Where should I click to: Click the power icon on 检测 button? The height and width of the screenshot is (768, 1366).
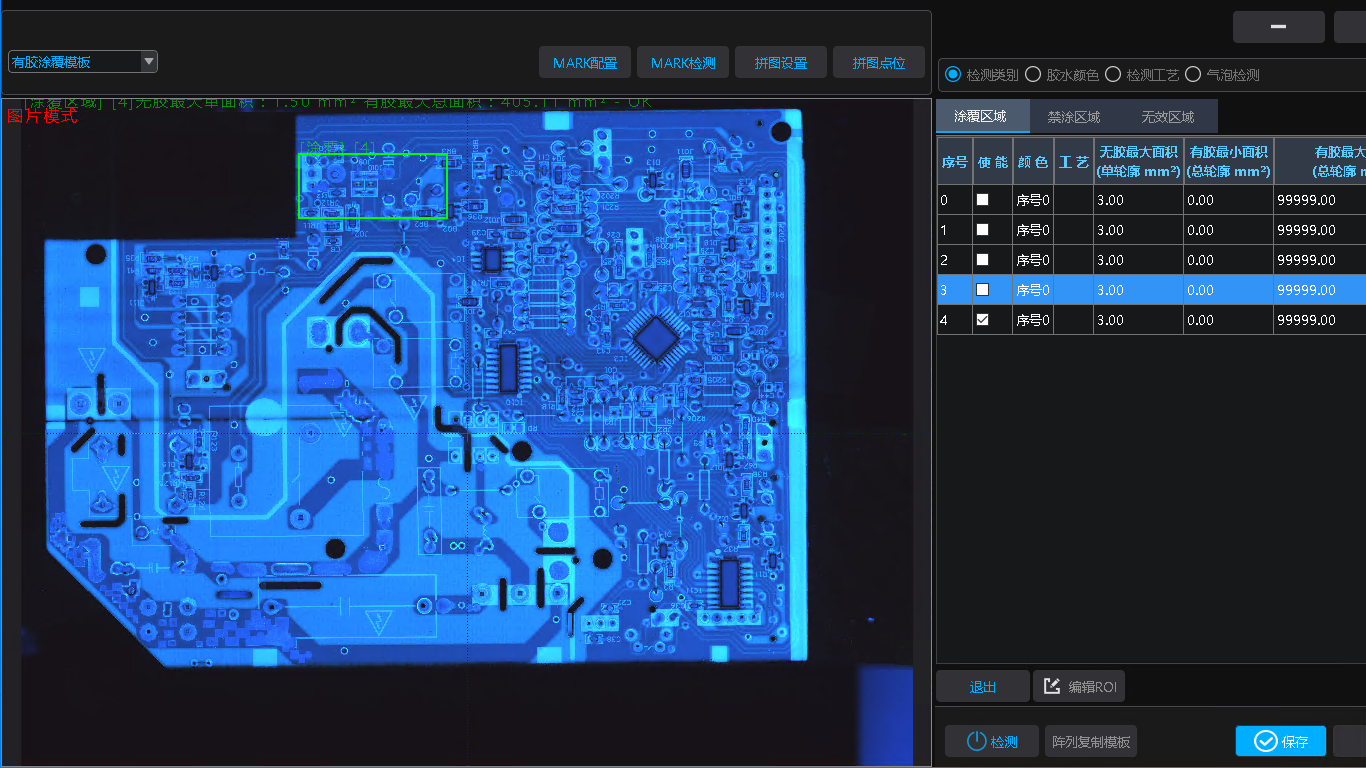[976, 742]
